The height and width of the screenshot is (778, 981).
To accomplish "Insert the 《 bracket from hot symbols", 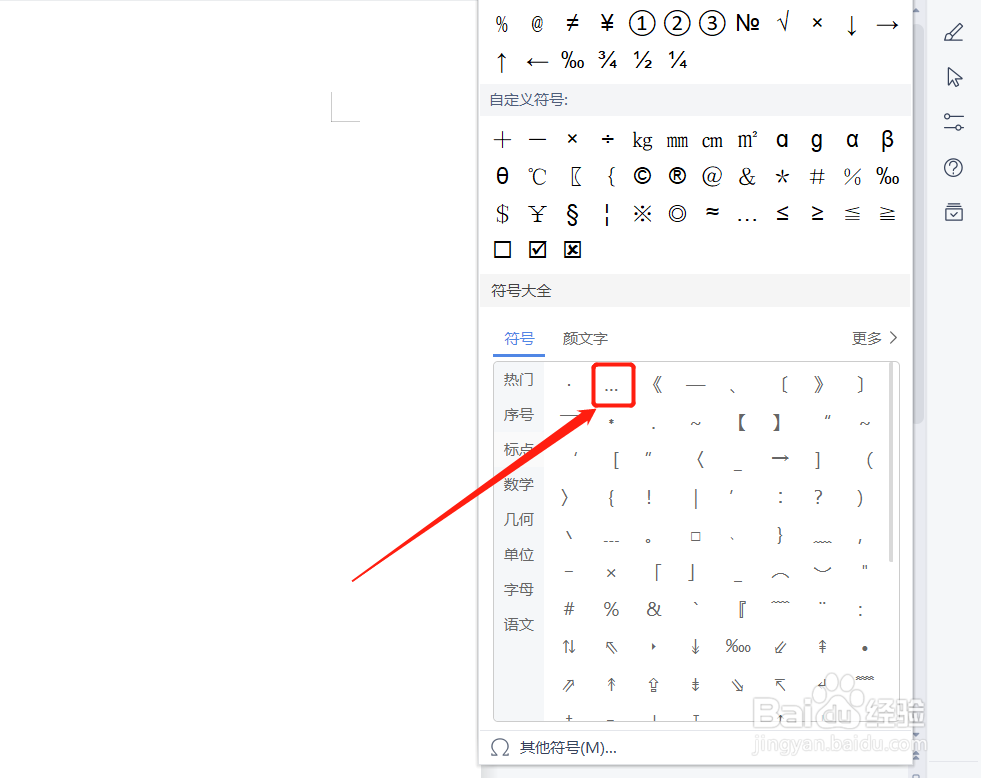I will tap(656, 385).
